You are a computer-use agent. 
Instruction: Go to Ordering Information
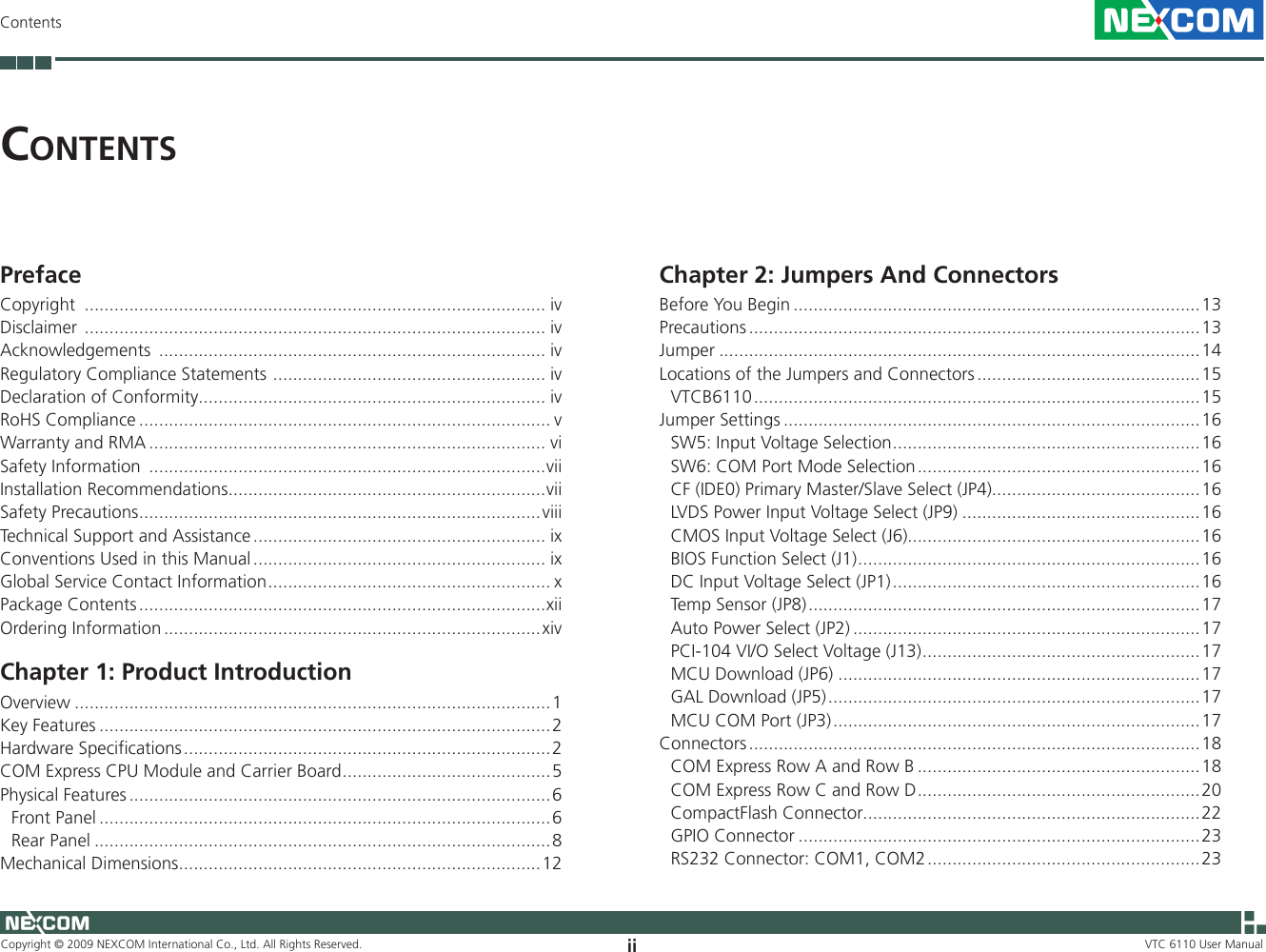tap(281, 628)
